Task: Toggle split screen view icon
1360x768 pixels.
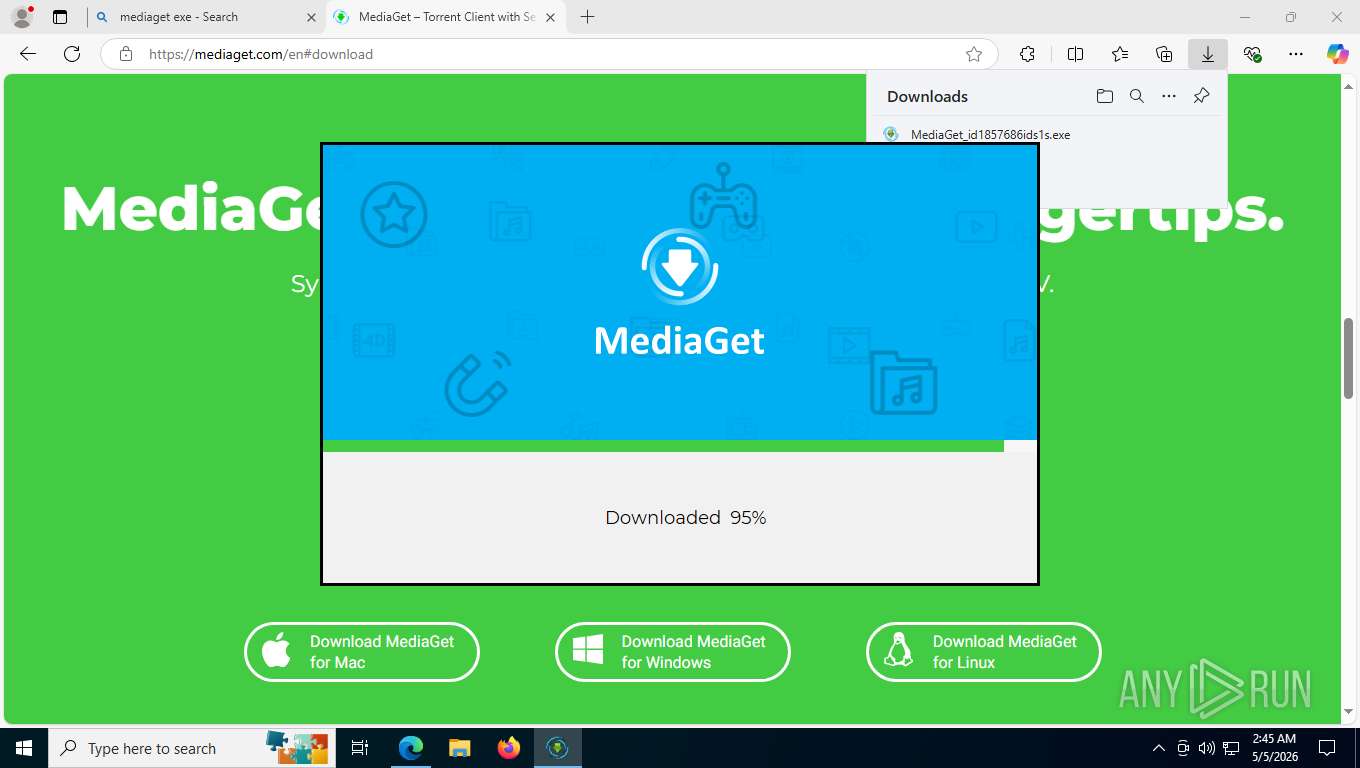Action: [1076, 54]
